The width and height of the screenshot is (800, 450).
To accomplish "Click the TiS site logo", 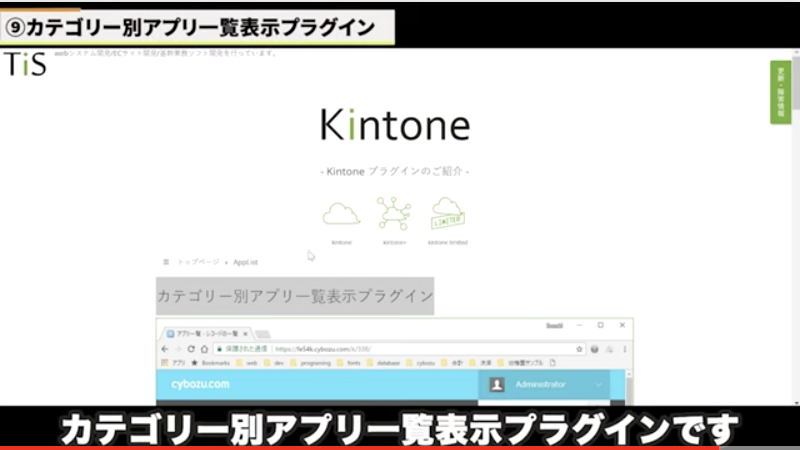I will coord(24,64).
